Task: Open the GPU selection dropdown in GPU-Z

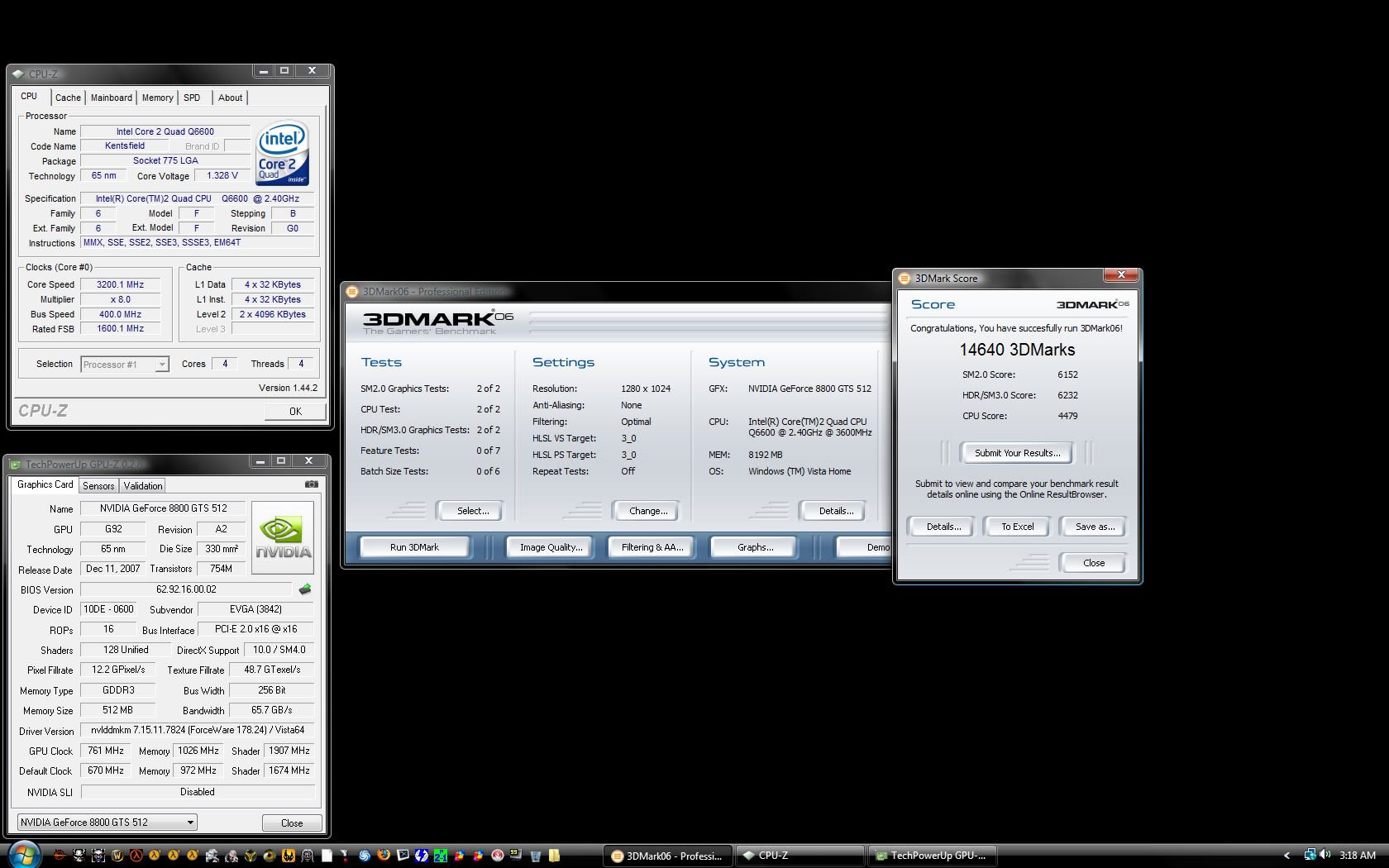Action: tap(107, 822)
